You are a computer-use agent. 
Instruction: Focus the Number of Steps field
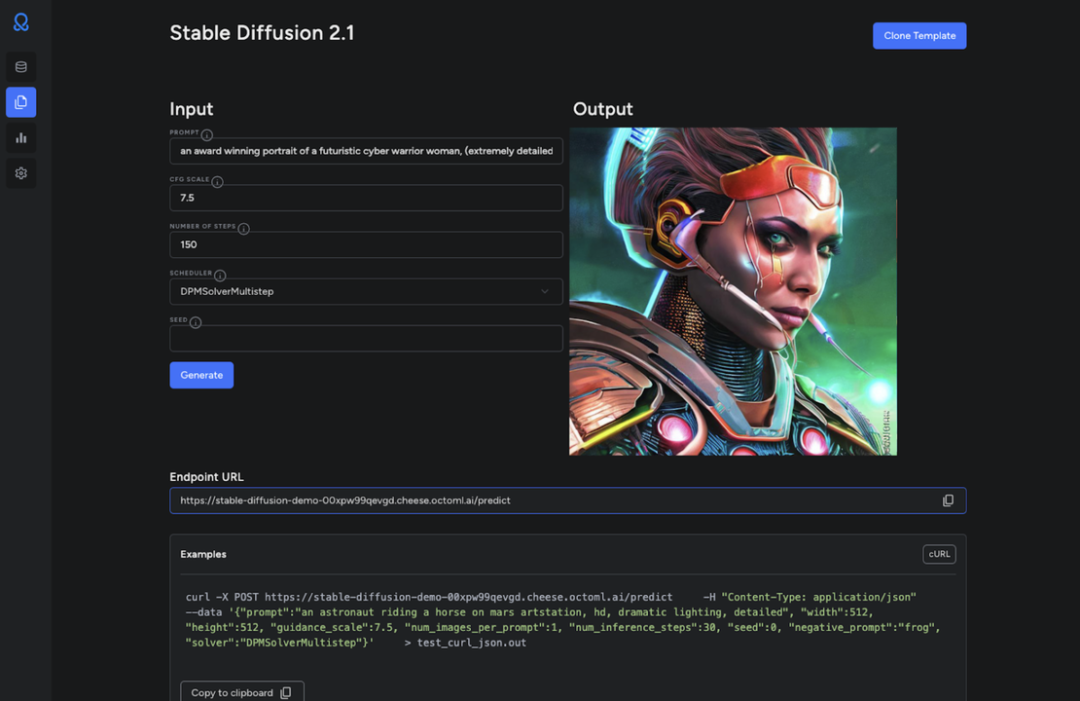pos(366,244)
